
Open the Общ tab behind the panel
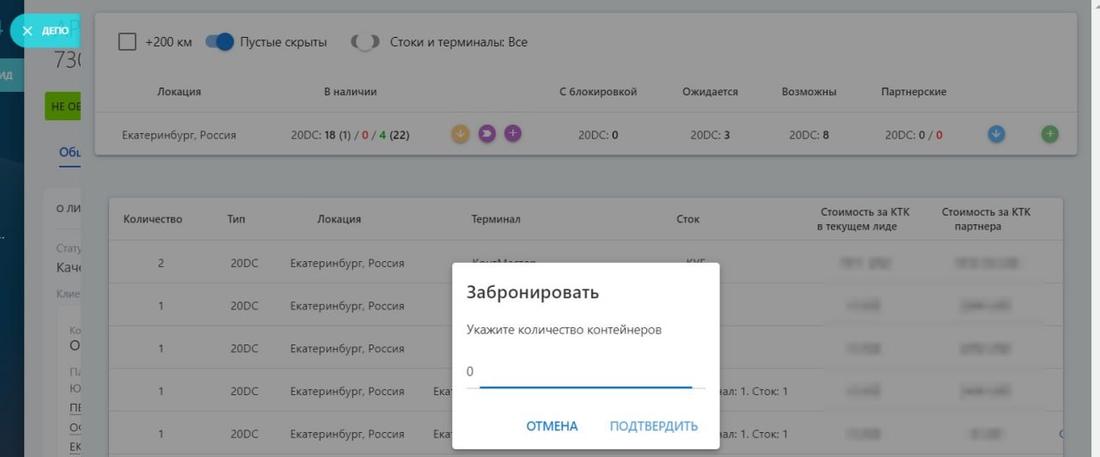[69, 153]
